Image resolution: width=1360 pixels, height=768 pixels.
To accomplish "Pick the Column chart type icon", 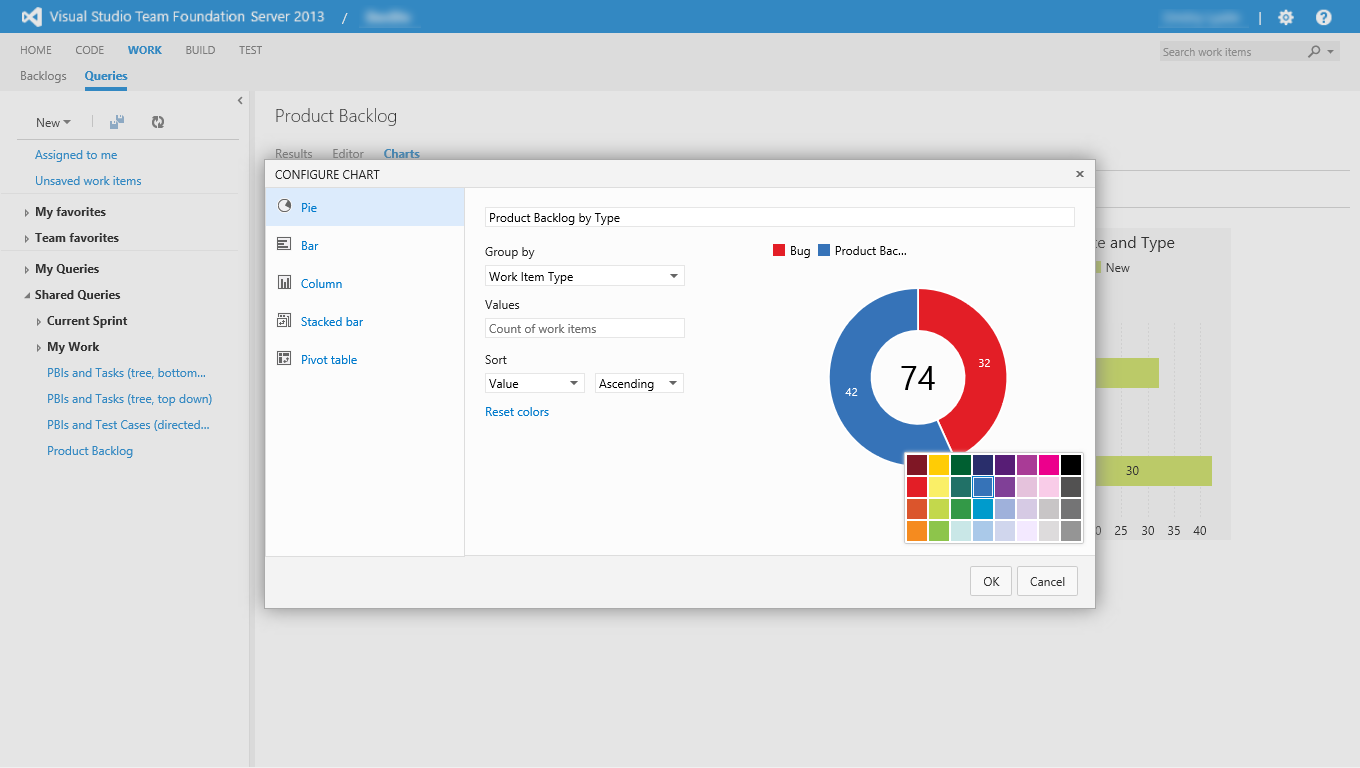I will pos(284,283).
